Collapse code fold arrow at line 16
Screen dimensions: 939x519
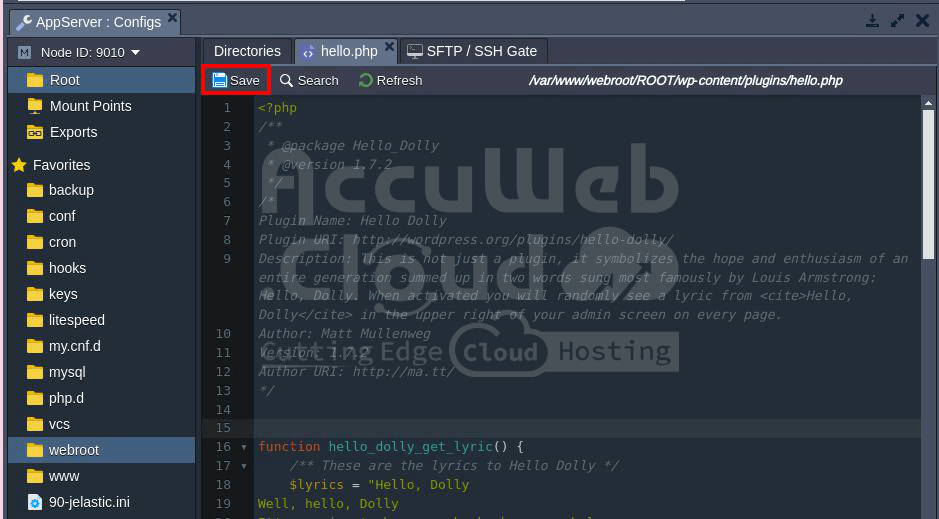coord(244,447)
